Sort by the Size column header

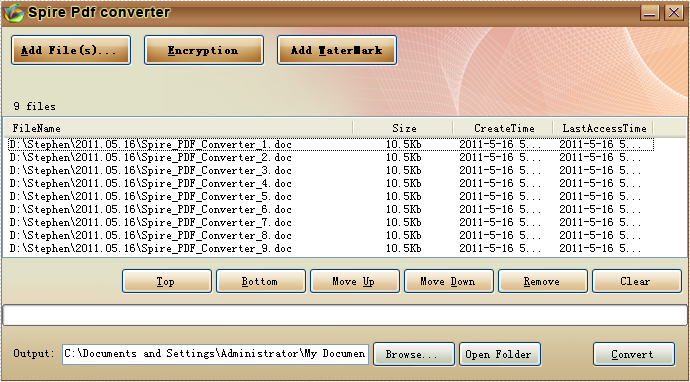tap(403, 128)
